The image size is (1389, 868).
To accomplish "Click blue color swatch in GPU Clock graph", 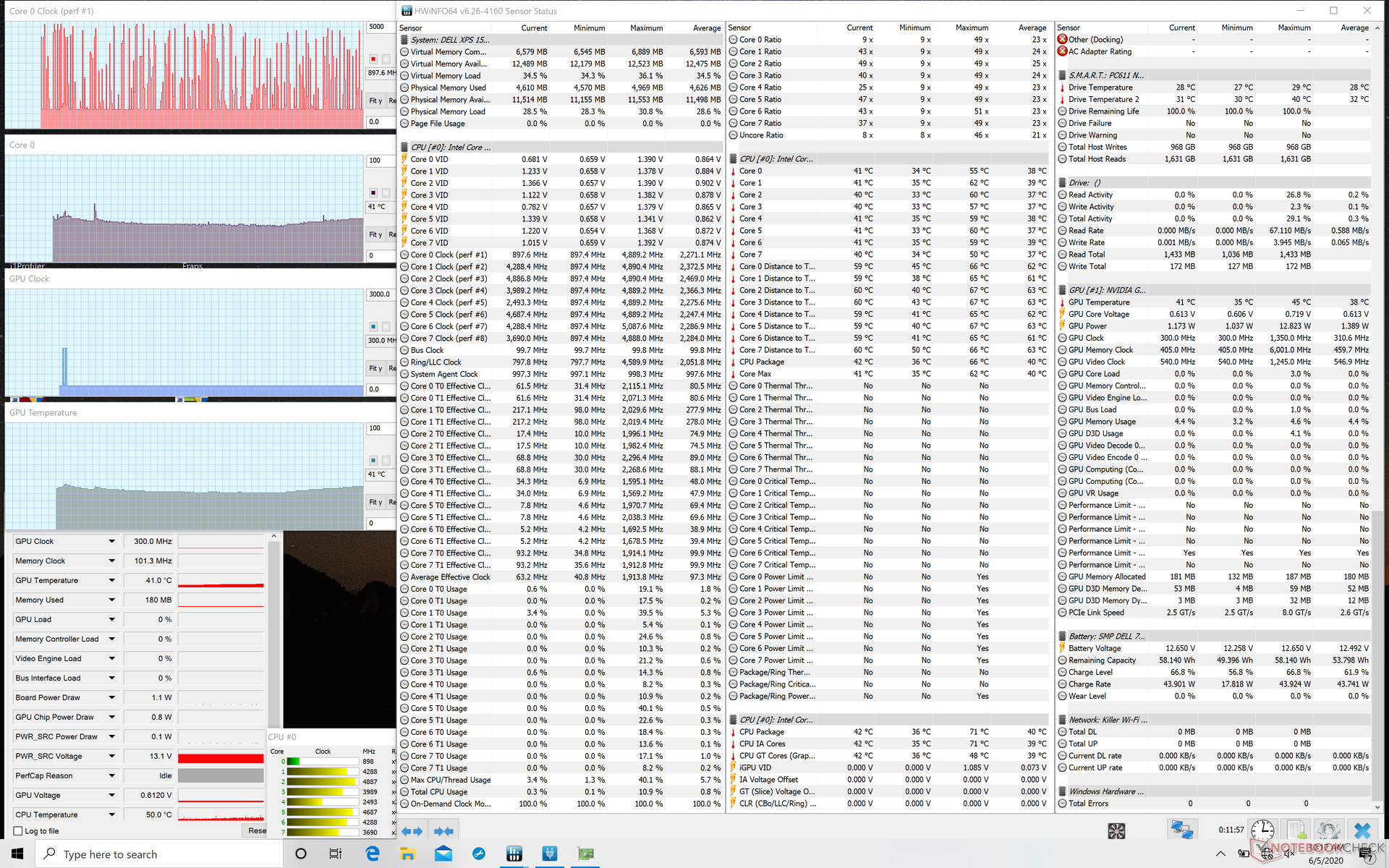I will point(373,326).
